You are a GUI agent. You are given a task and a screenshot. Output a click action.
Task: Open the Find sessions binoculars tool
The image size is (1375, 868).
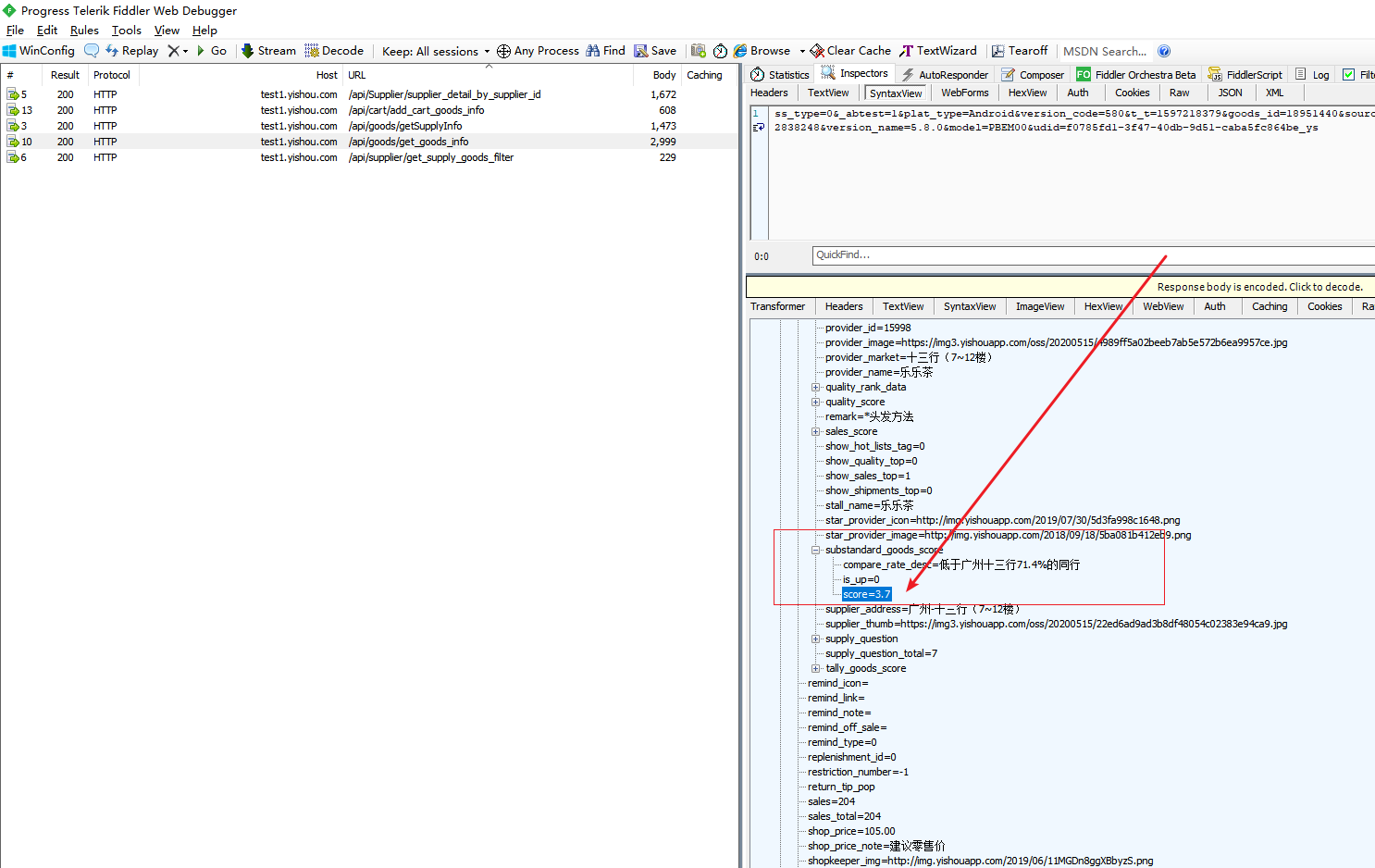[605, 51]
